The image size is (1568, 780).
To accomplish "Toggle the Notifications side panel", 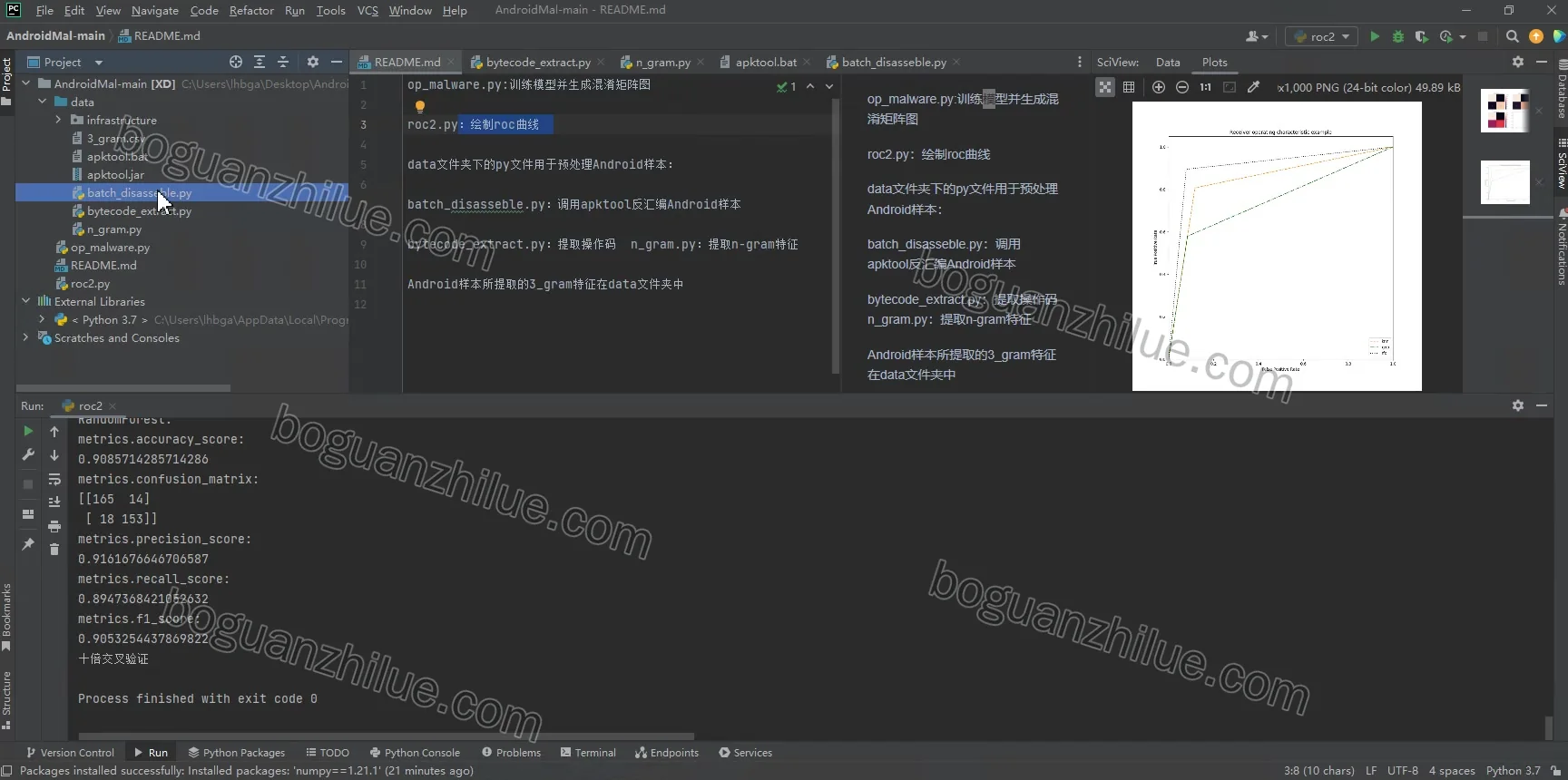I will click(x=1562, y=247).
